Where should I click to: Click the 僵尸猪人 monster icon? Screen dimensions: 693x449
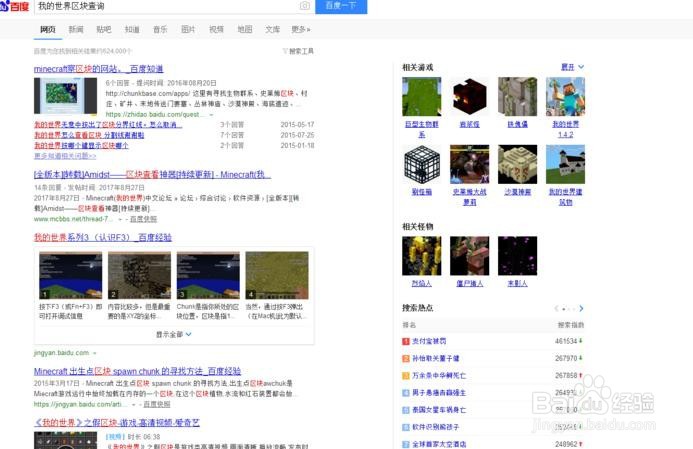click(469, 256)
